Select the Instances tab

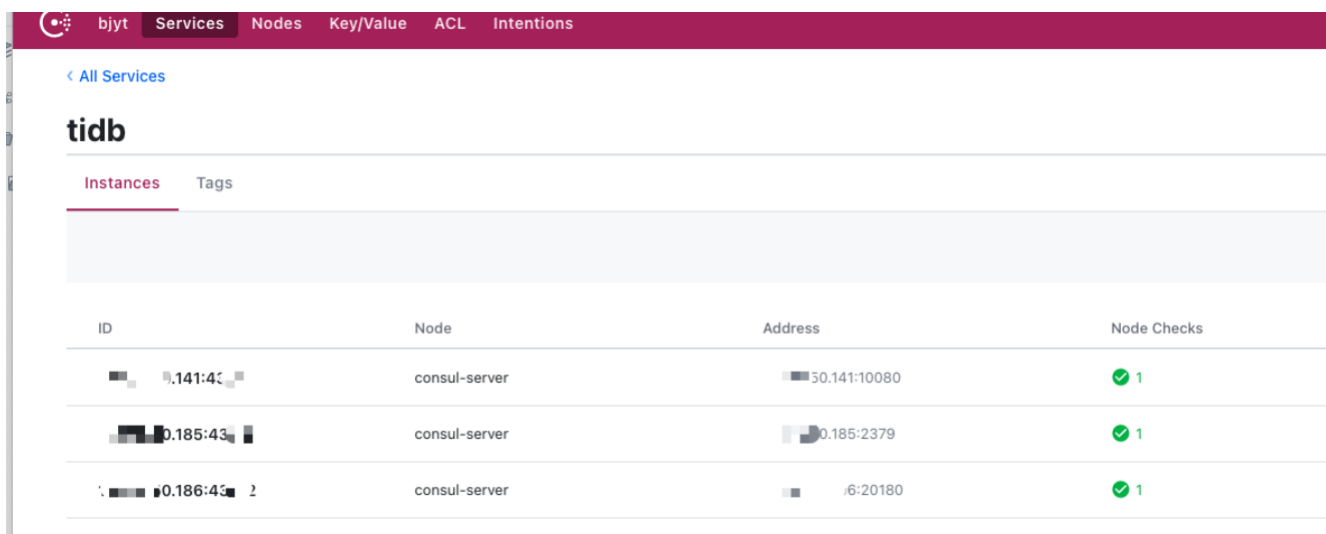(122, 183)
